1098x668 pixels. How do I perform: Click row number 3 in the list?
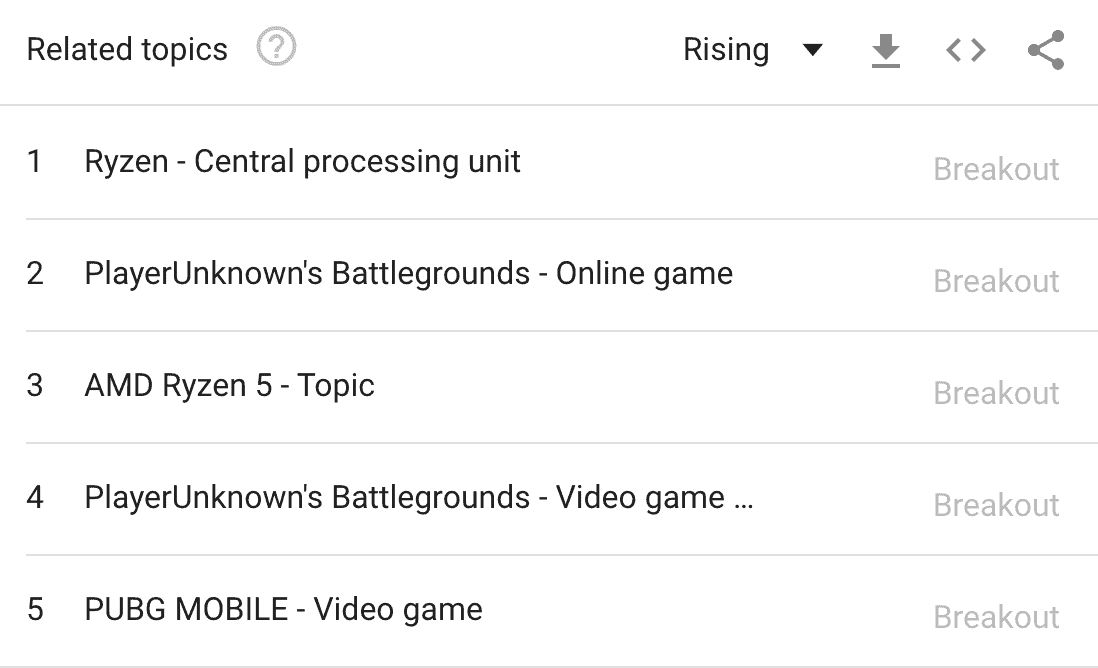pyautogui.click(x=36, y=385)
